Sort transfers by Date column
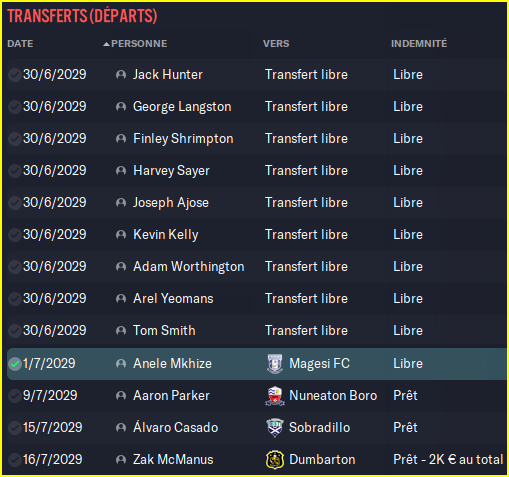Viewport: 509px width, 477px height. [20, 44]
